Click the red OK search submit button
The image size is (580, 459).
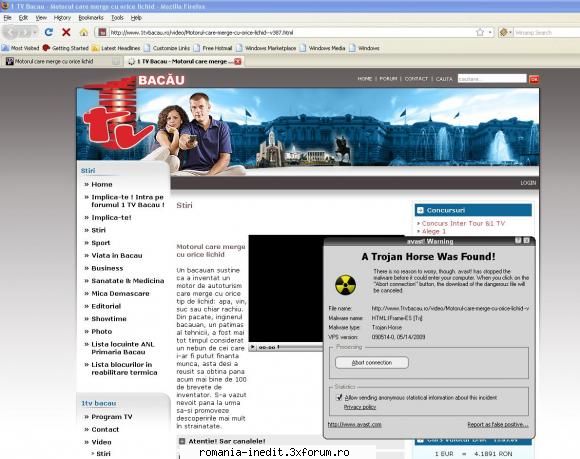[x=533, y=79]
